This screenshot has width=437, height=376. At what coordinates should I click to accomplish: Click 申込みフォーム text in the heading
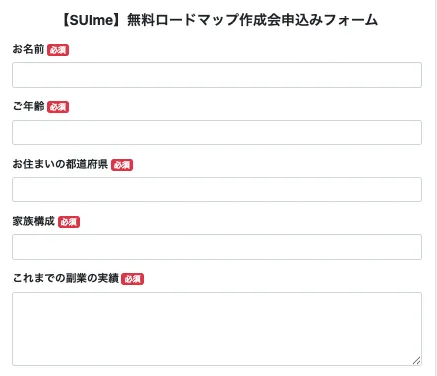coord(330,20)
